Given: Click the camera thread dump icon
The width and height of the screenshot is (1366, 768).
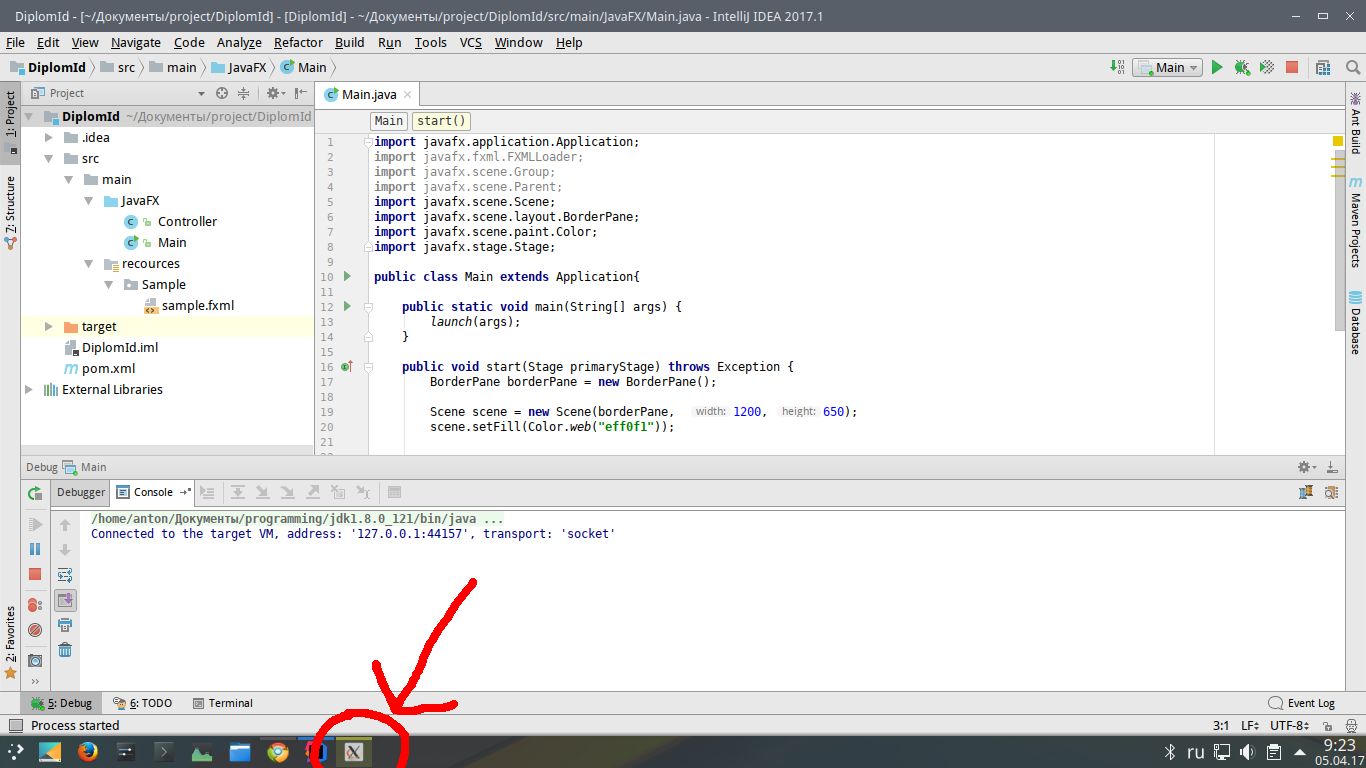Looking at the screenshot, I should tap(35, 660).
